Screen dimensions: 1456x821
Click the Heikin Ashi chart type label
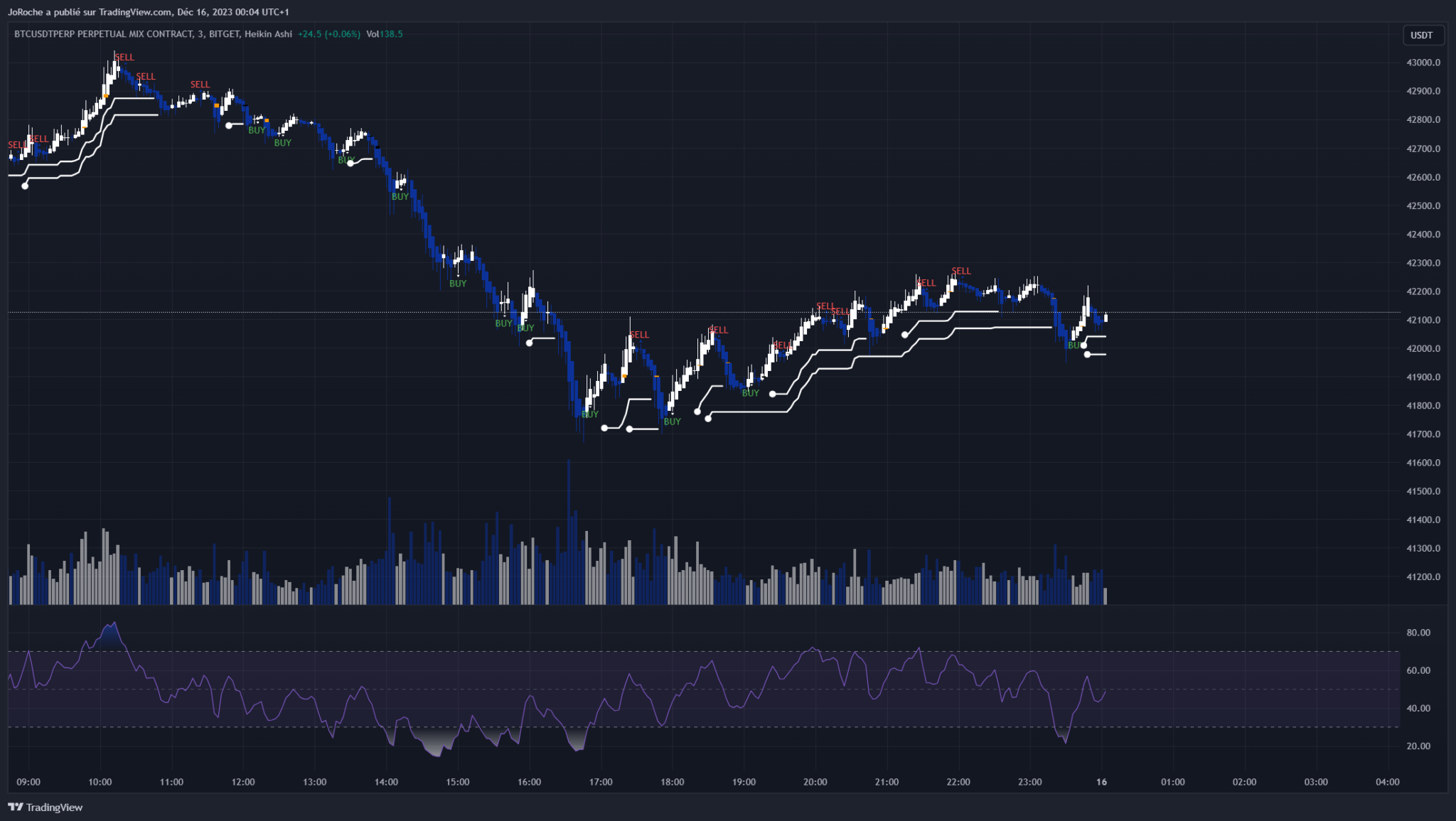click(268, 34)
